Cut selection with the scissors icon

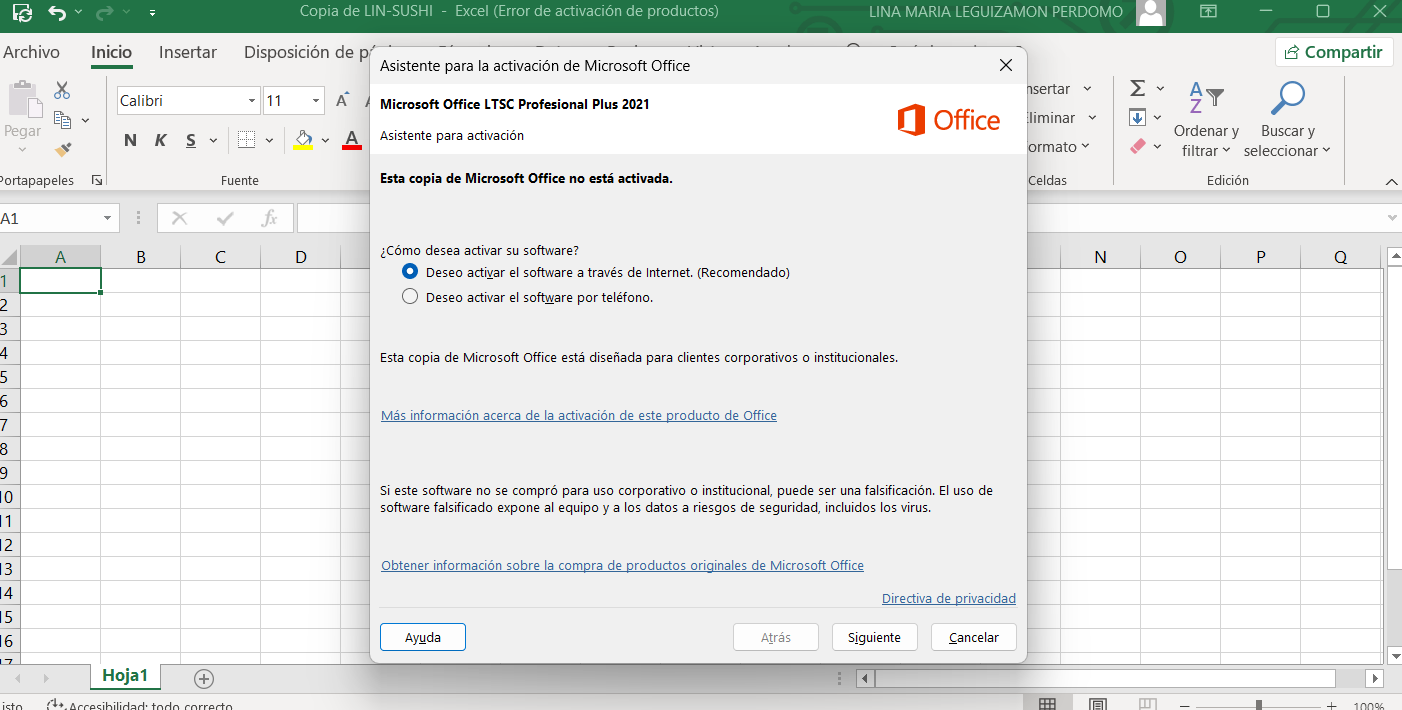tap(62, 91)
